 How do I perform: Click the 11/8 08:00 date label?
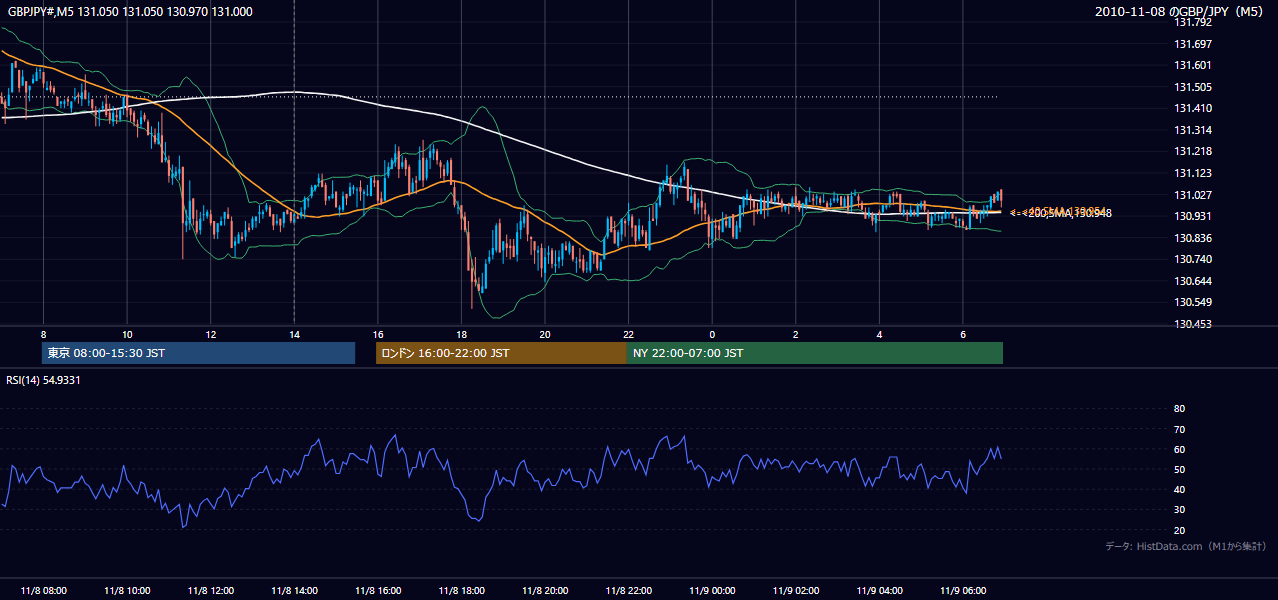coord(43,590)
